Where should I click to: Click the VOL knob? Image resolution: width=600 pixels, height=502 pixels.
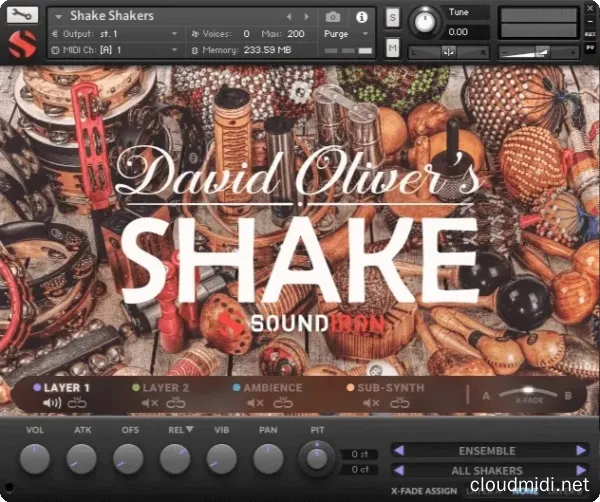click(x=34, y=459)
